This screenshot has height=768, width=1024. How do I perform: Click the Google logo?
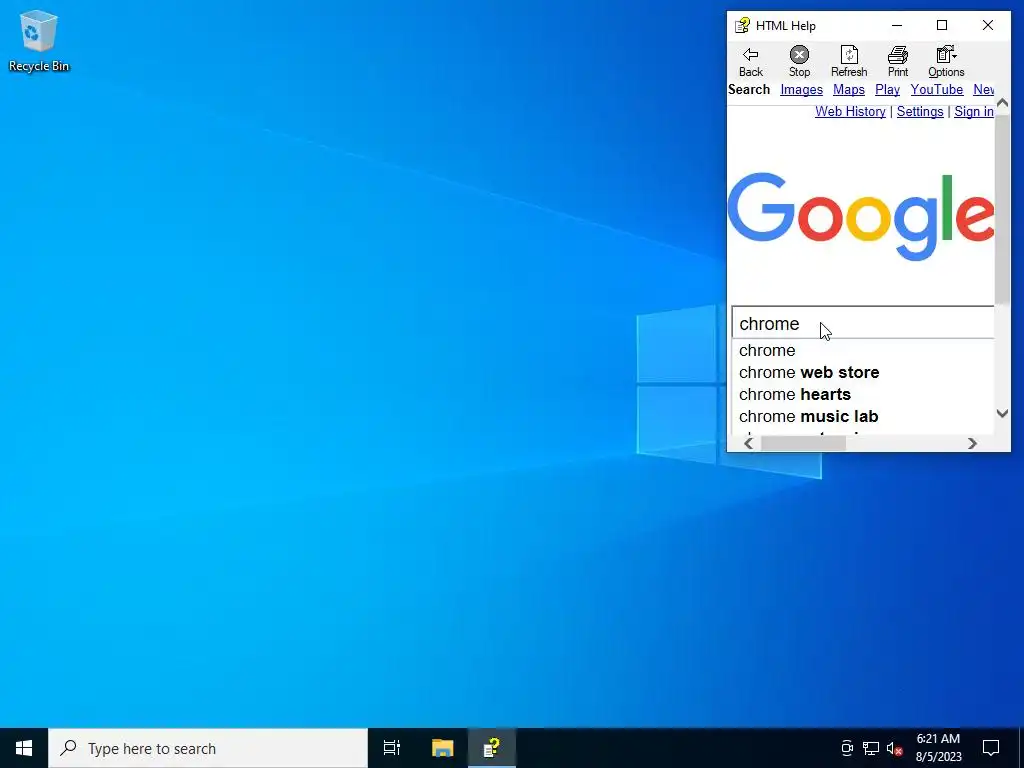(x=861, y=217)
